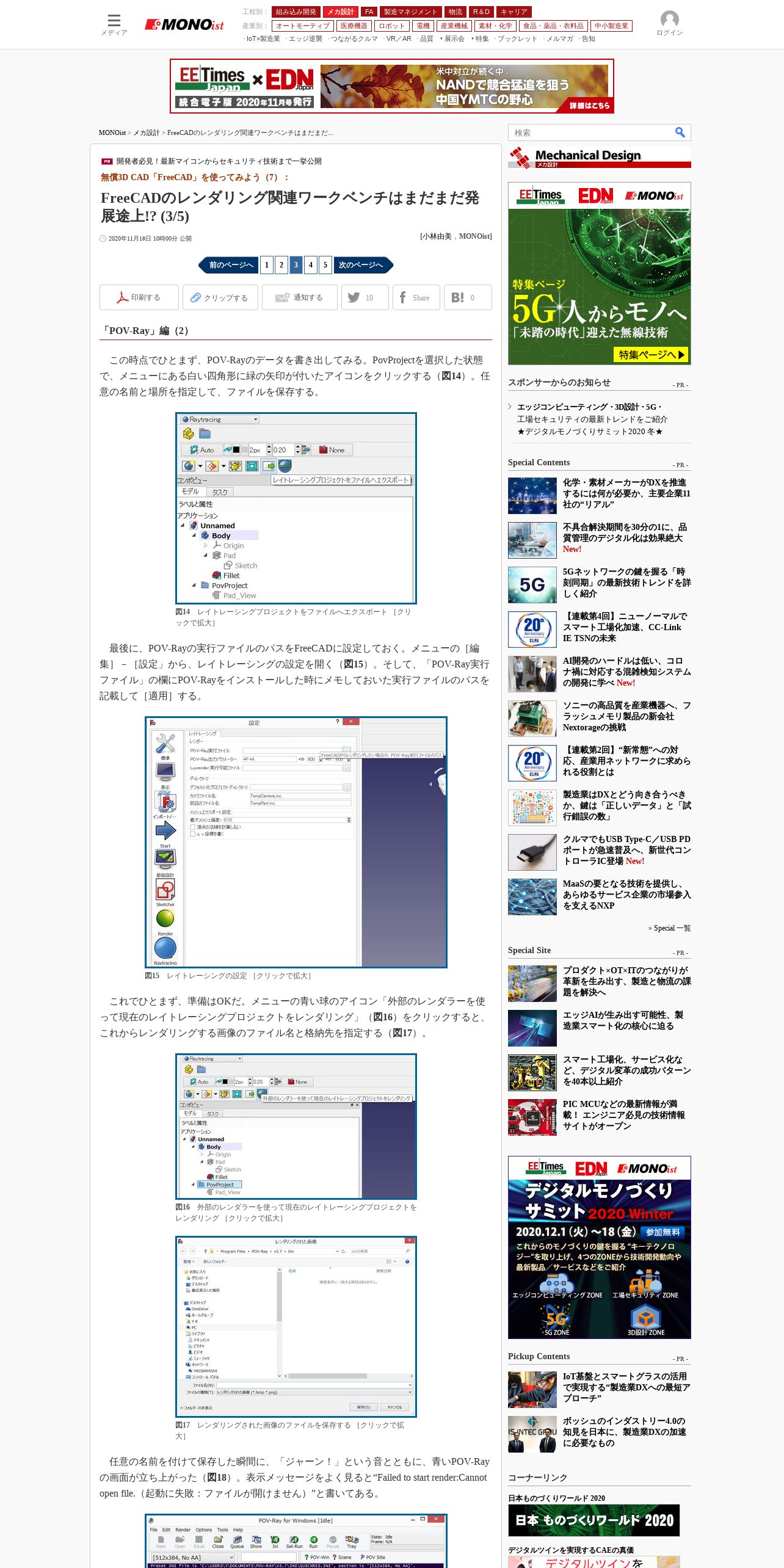Expand 展示会 dropdown menu
The width and height of the screenshot is (784, 1568).
pos(453,38)
